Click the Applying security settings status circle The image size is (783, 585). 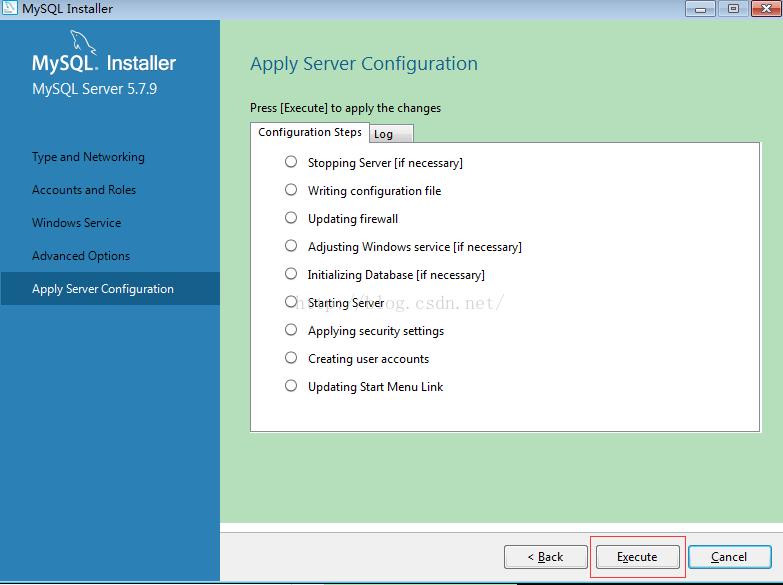[x=291, y=330]
